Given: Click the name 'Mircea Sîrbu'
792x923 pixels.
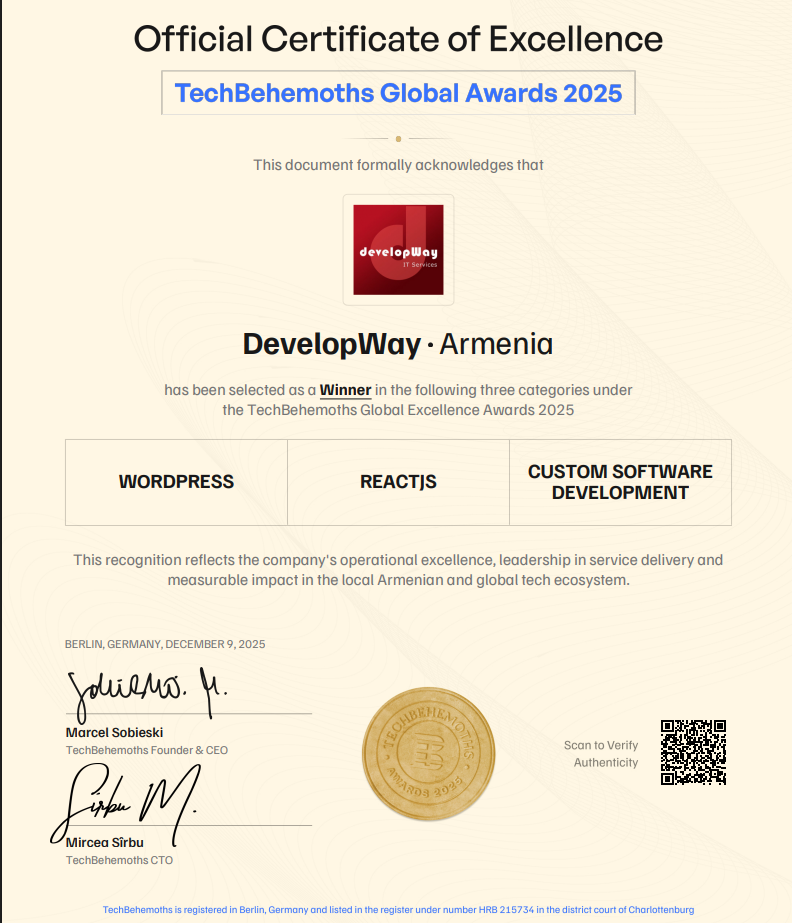Looking at the screenshot, I should (104, 843).
